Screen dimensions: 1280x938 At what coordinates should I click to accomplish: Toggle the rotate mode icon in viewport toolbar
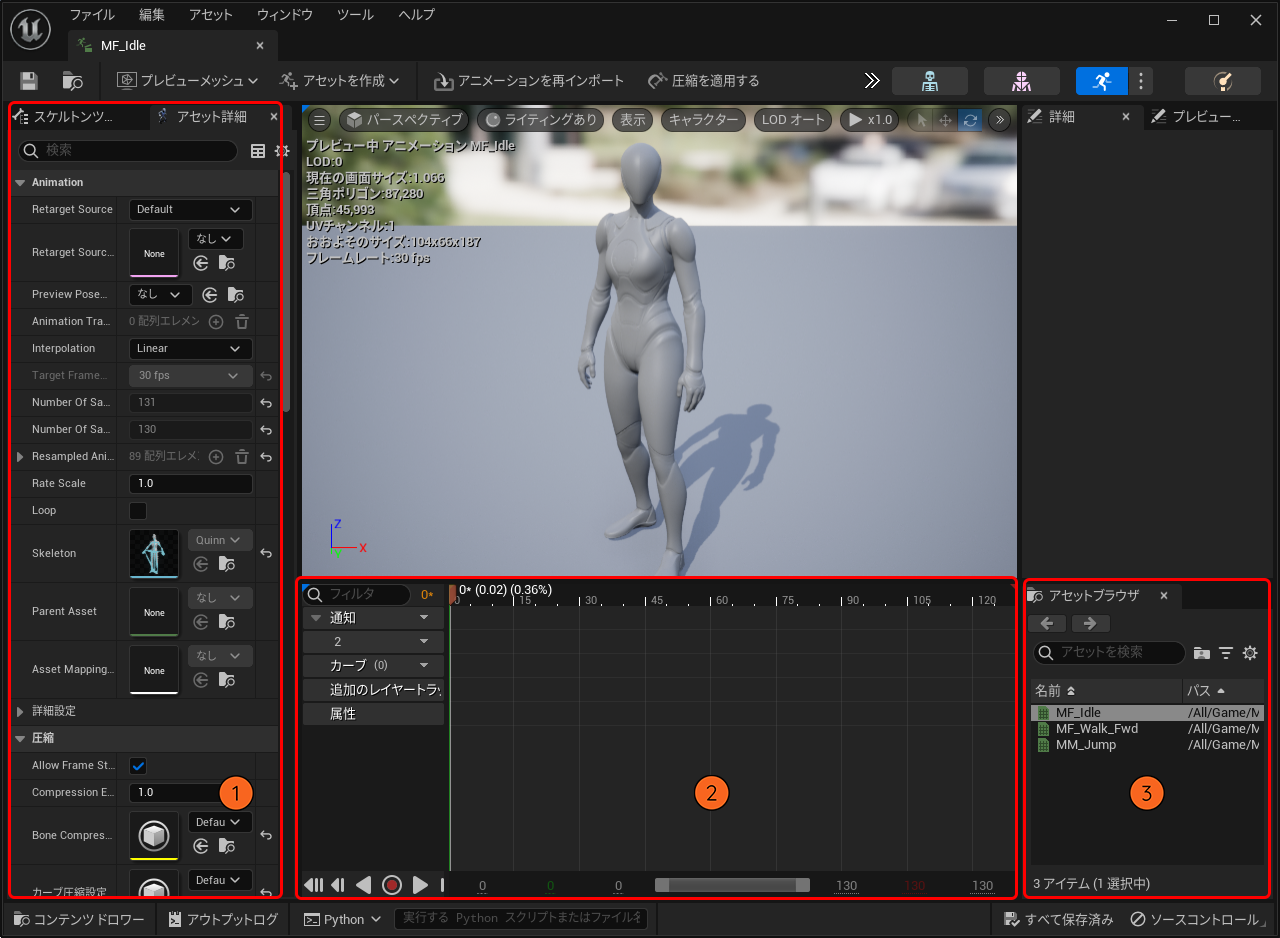click(969, 120)
